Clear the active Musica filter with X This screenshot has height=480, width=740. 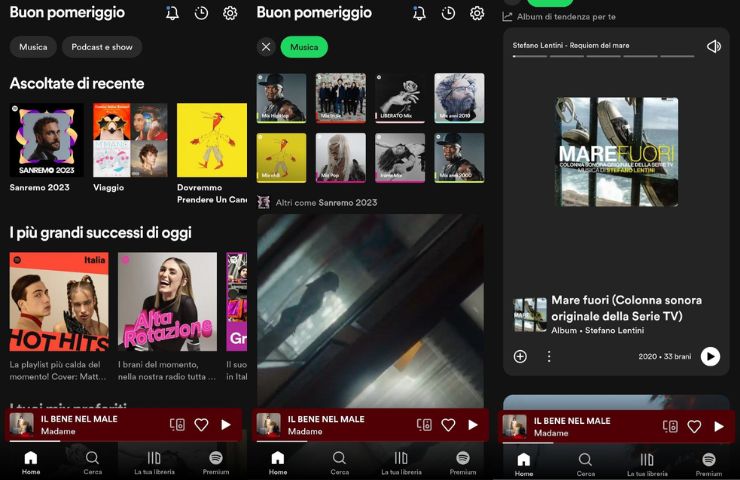click(266, 47)
